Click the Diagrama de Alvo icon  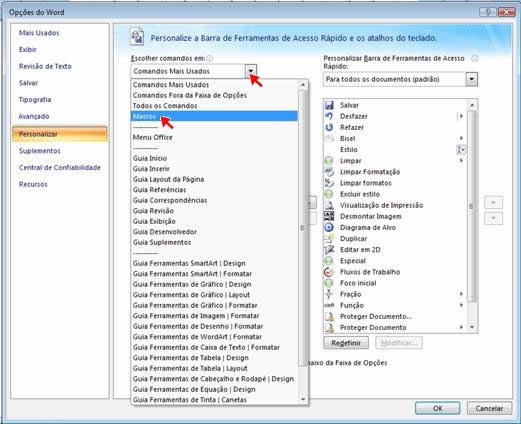point(329,227)
